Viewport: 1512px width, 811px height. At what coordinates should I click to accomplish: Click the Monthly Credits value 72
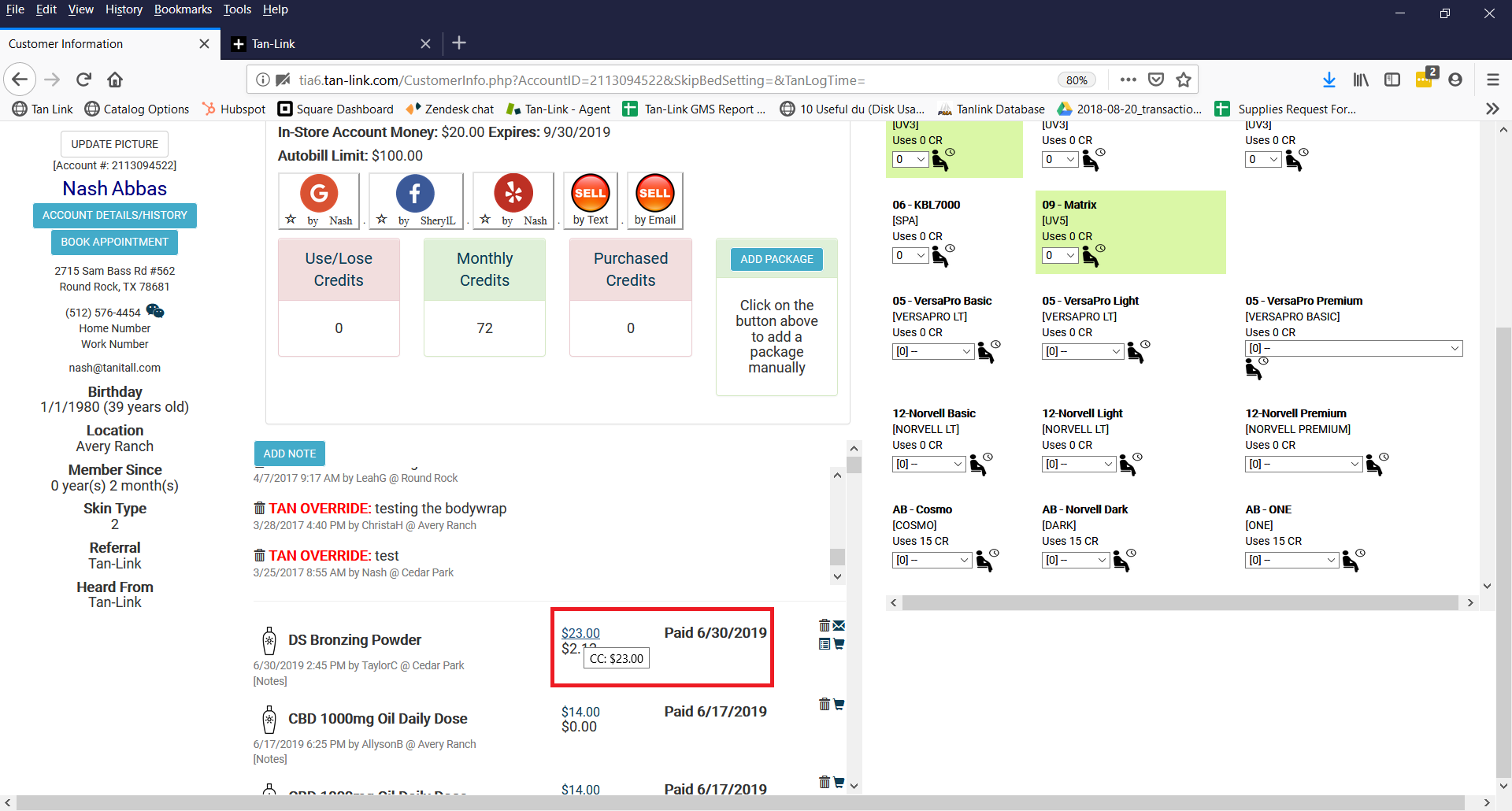484,328
